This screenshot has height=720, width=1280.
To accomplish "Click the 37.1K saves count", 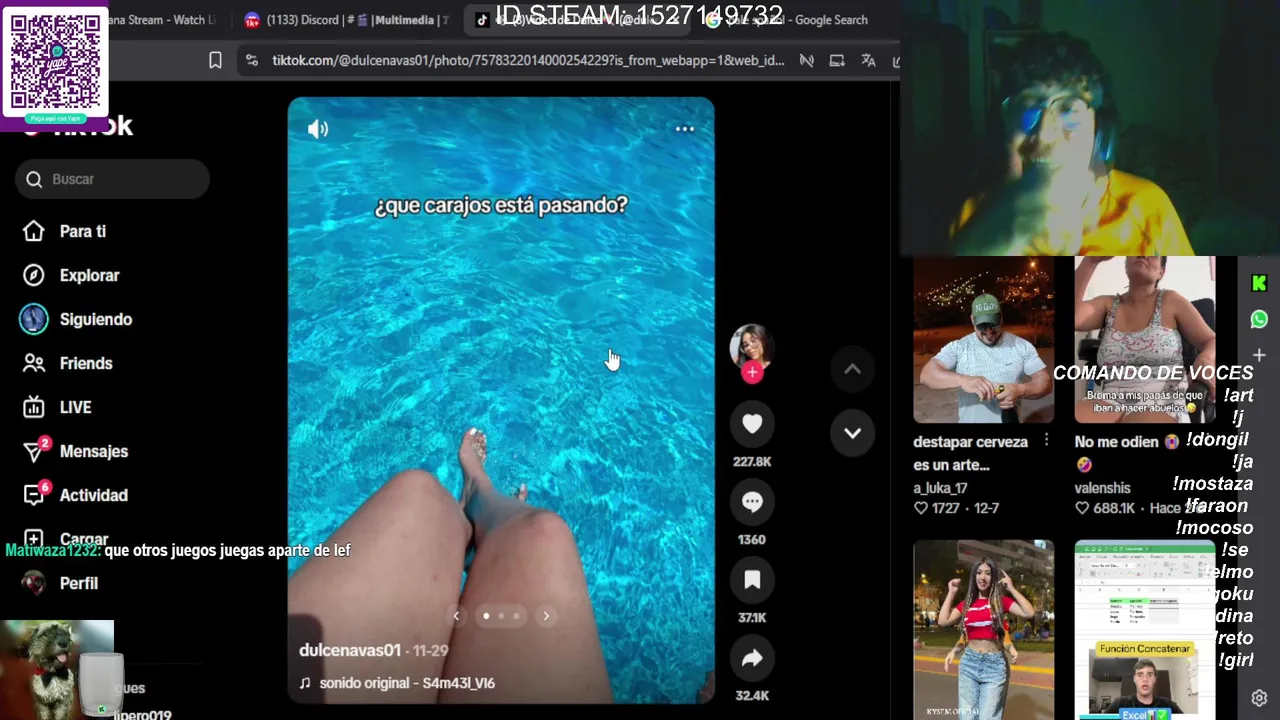I will (x=752, y=618).
